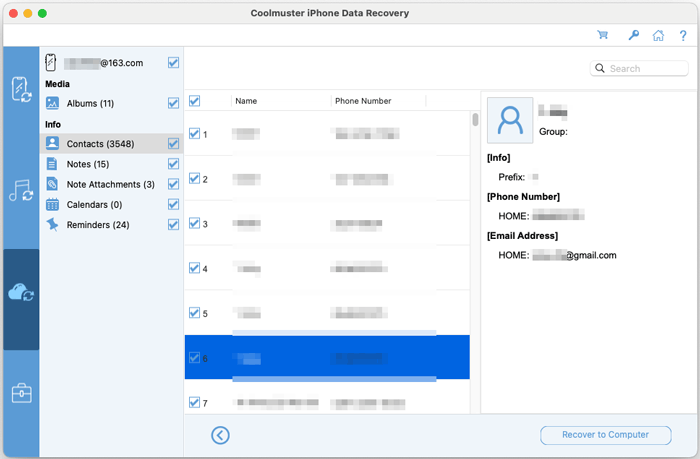Toggle the Note Attachments (3) checkbox
This screenshot has width=700, height=459.
click(x=174, y=184)
